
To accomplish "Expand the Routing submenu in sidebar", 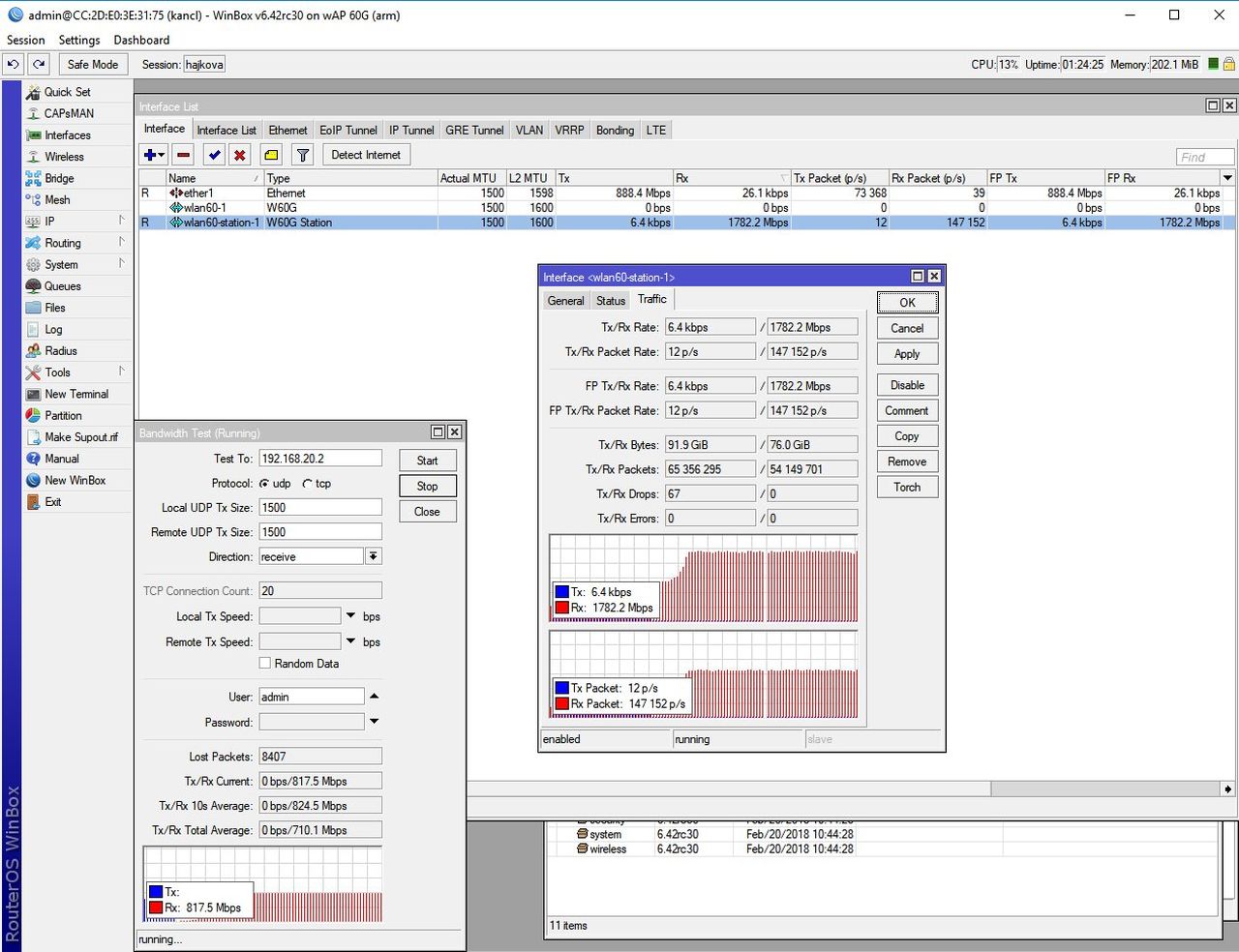I will point(122,242).
